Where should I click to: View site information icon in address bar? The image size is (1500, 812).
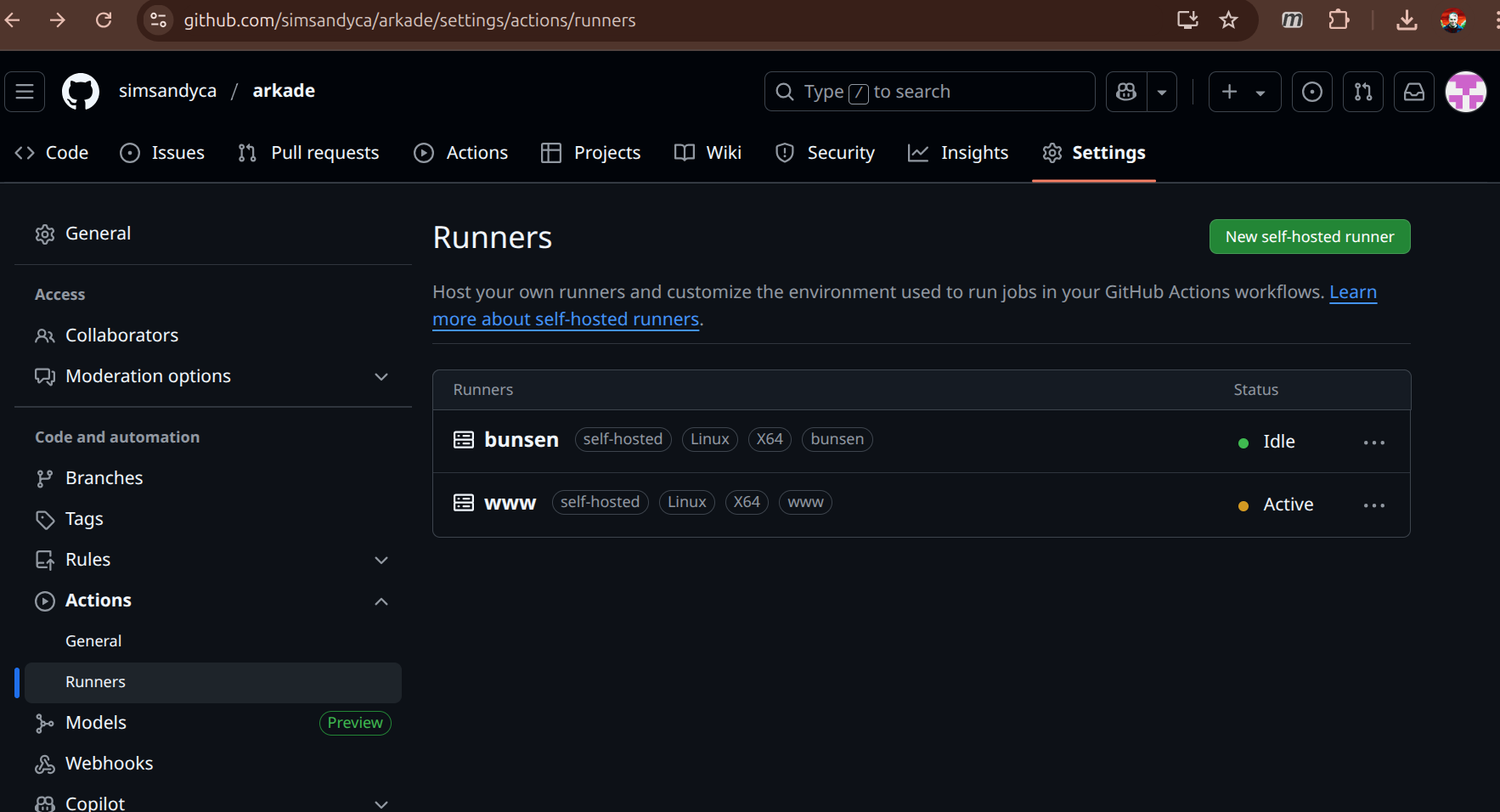click(158, 20)
